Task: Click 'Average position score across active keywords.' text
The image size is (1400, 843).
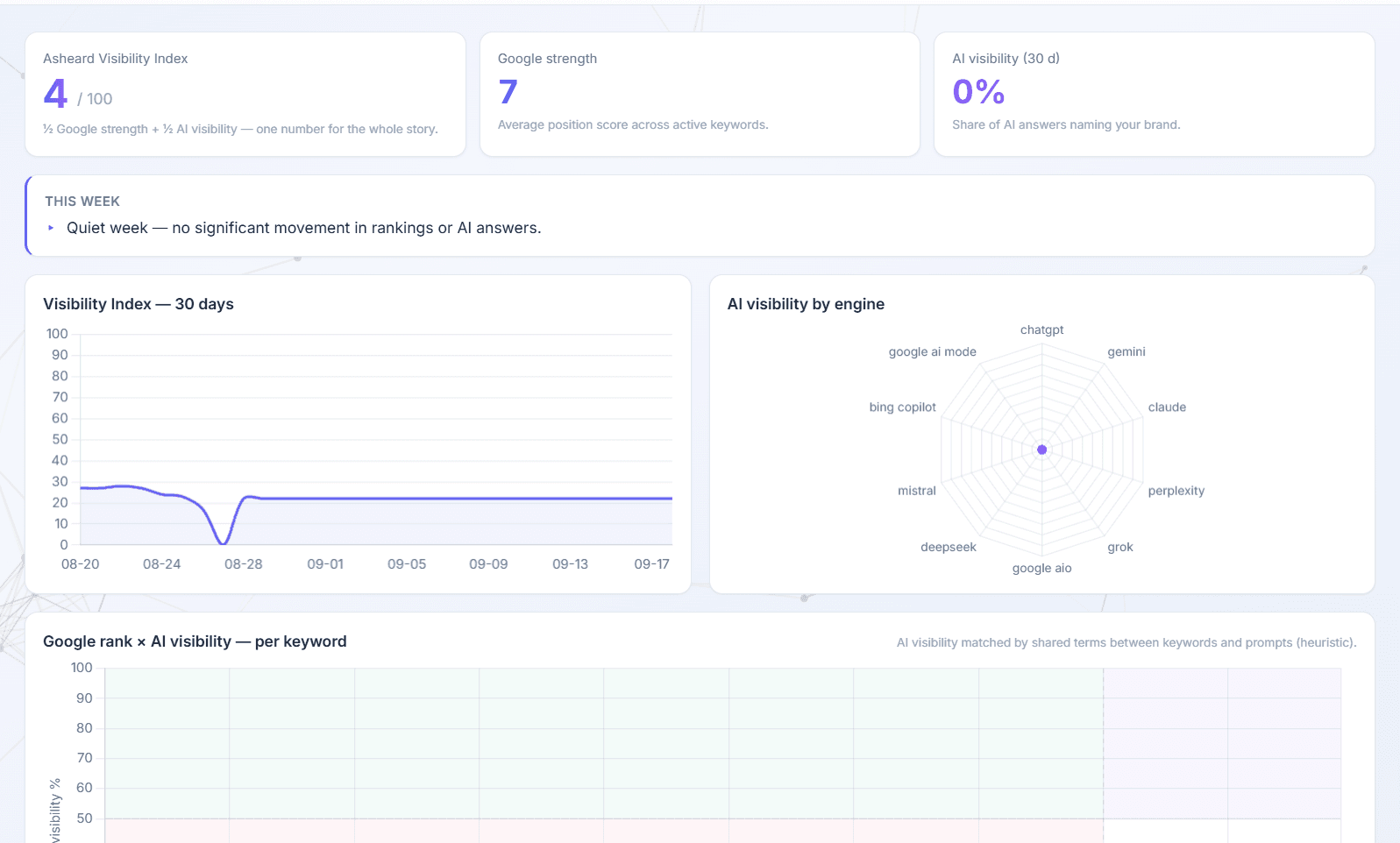Action: 633,125
